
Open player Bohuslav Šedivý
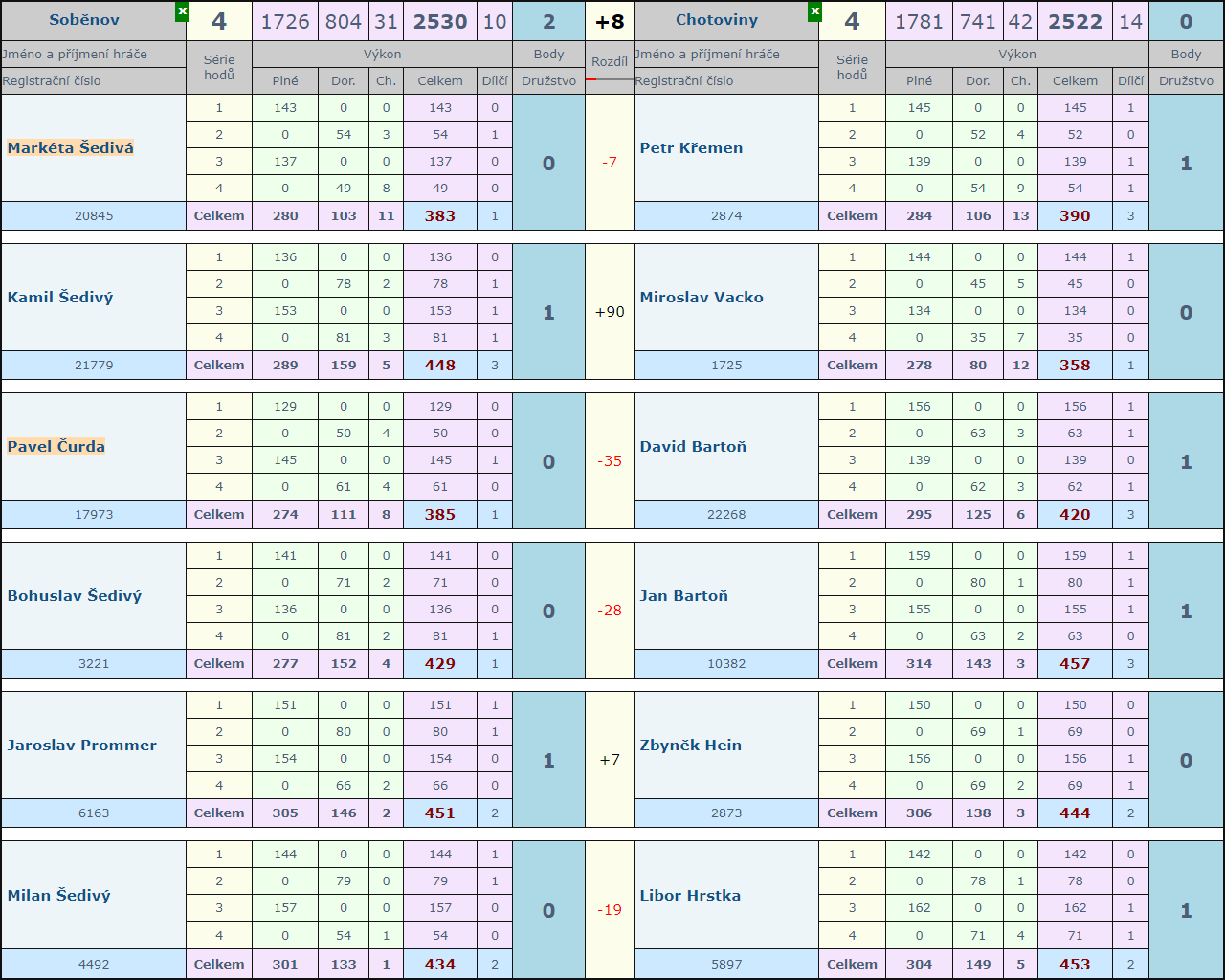(x=75, y=595)
